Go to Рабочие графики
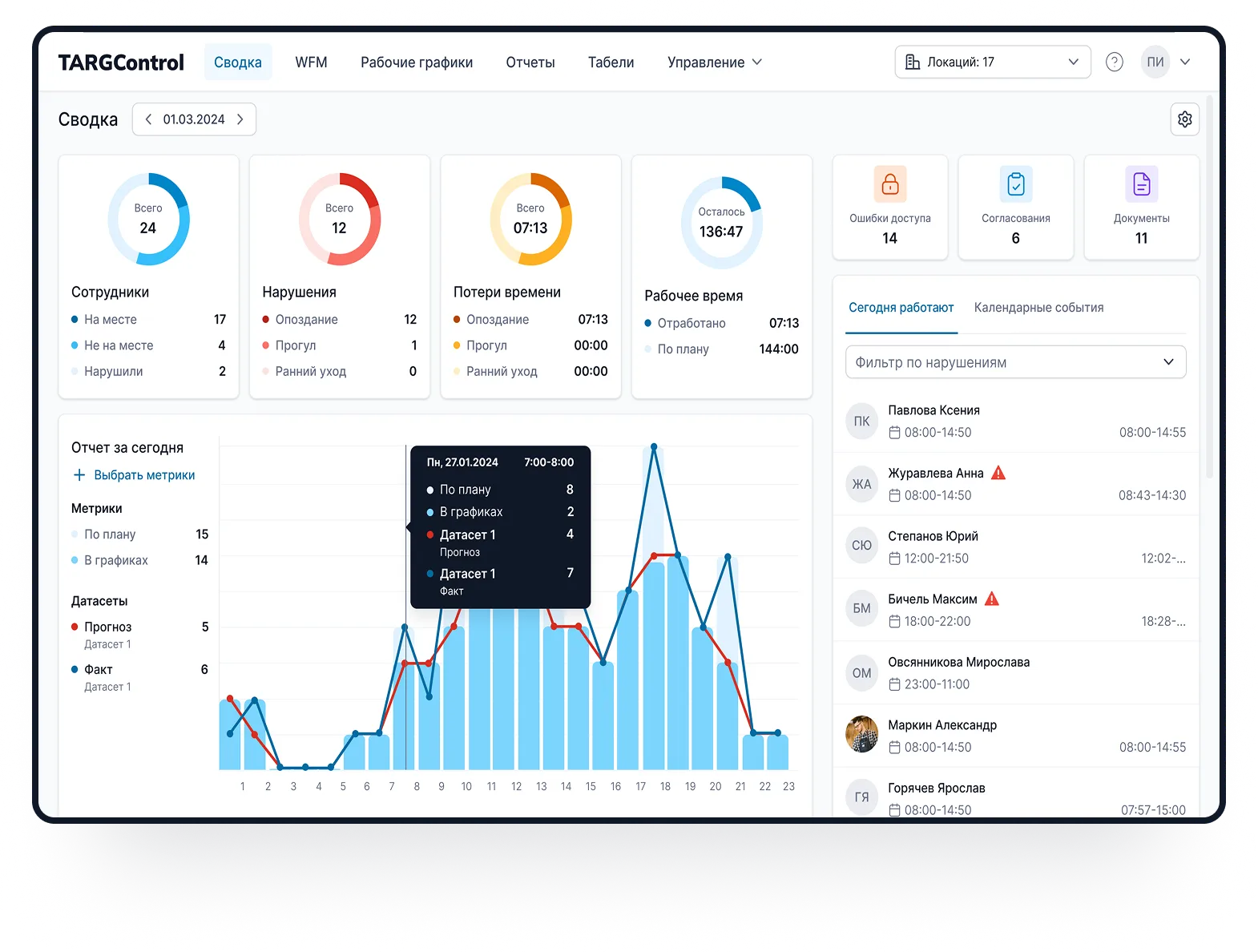 [417, 63]
